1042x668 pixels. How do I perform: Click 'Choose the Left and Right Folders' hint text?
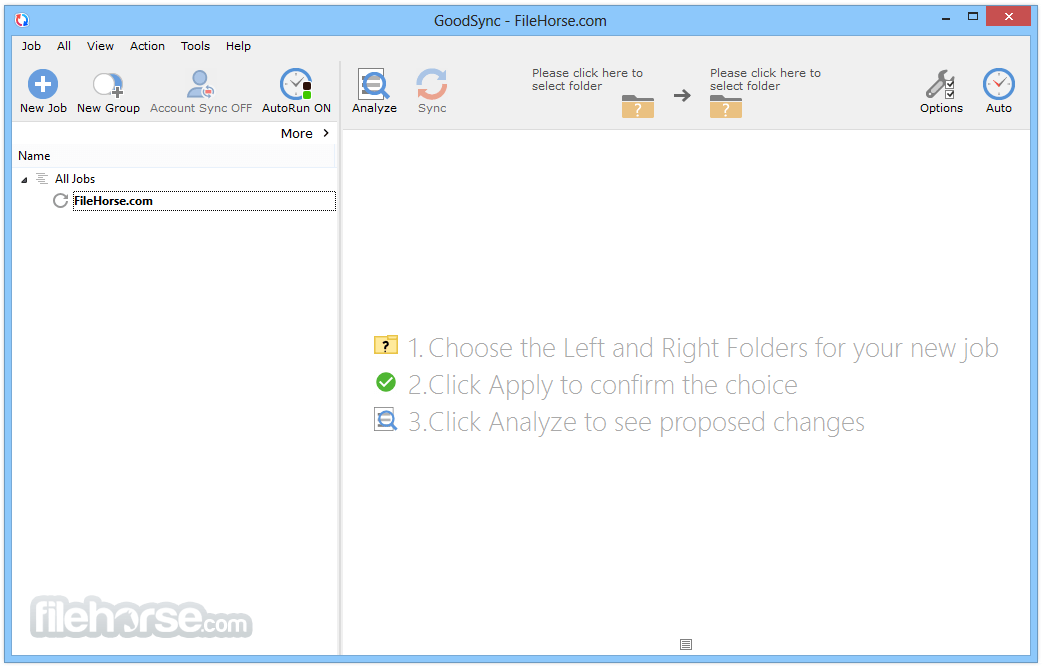(713, 348)
